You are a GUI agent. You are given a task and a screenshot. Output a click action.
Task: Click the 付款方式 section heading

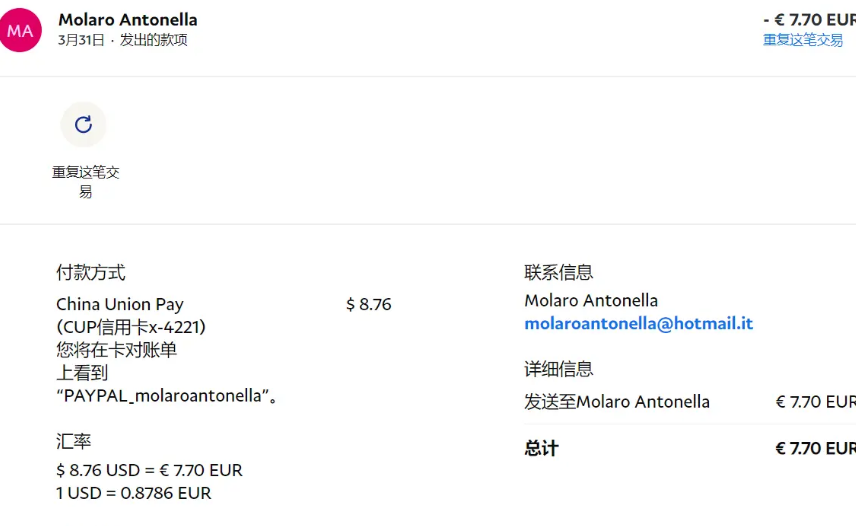click(91, 272)
